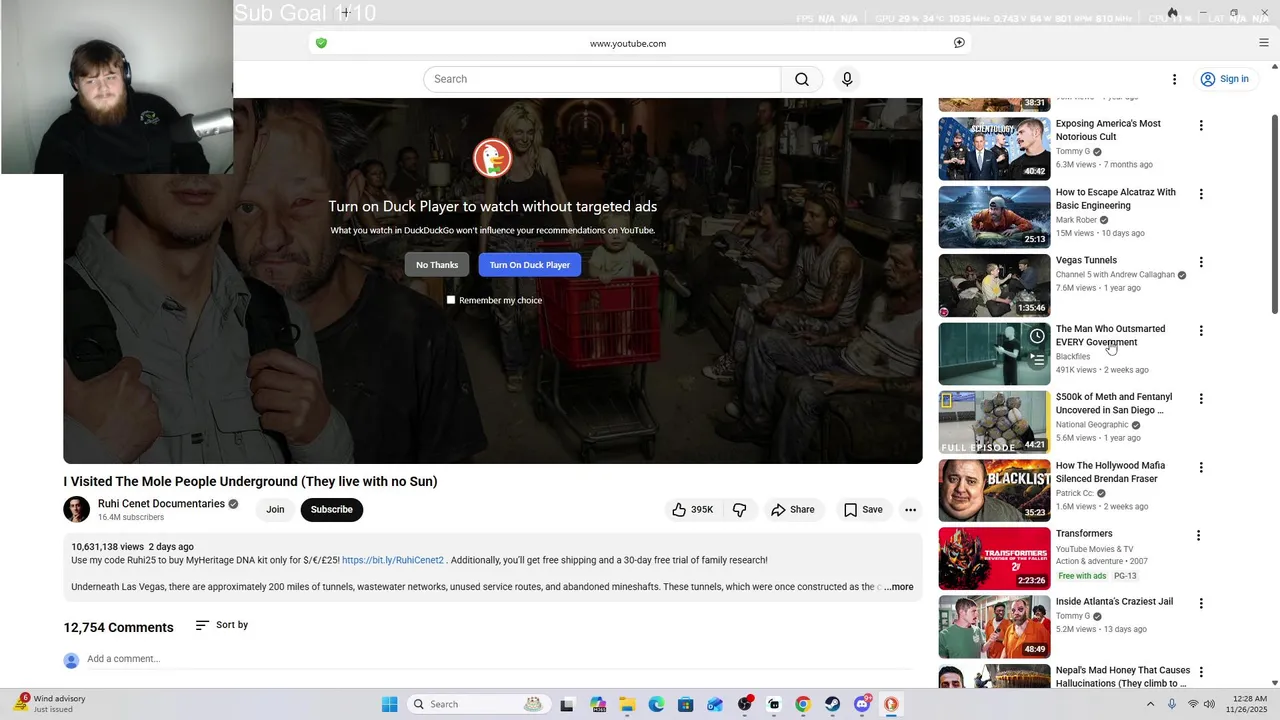Open options for The Man Who Outsmarted video
1280x720 pixels.
[x=1201, y=331]
